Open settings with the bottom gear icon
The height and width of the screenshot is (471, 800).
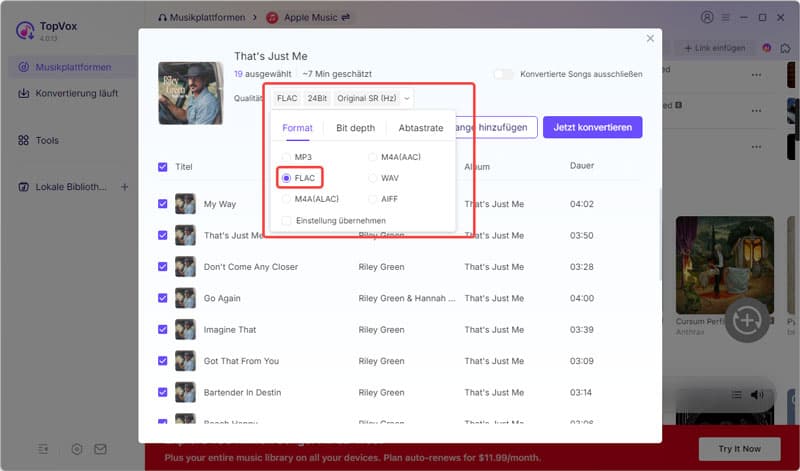[77, 449]
